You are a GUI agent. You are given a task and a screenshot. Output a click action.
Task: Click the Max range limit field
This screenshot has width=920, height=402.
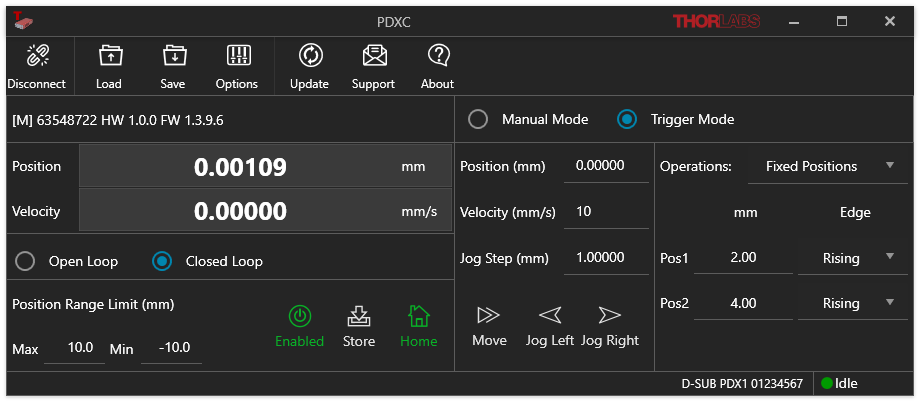pos(75,348)
